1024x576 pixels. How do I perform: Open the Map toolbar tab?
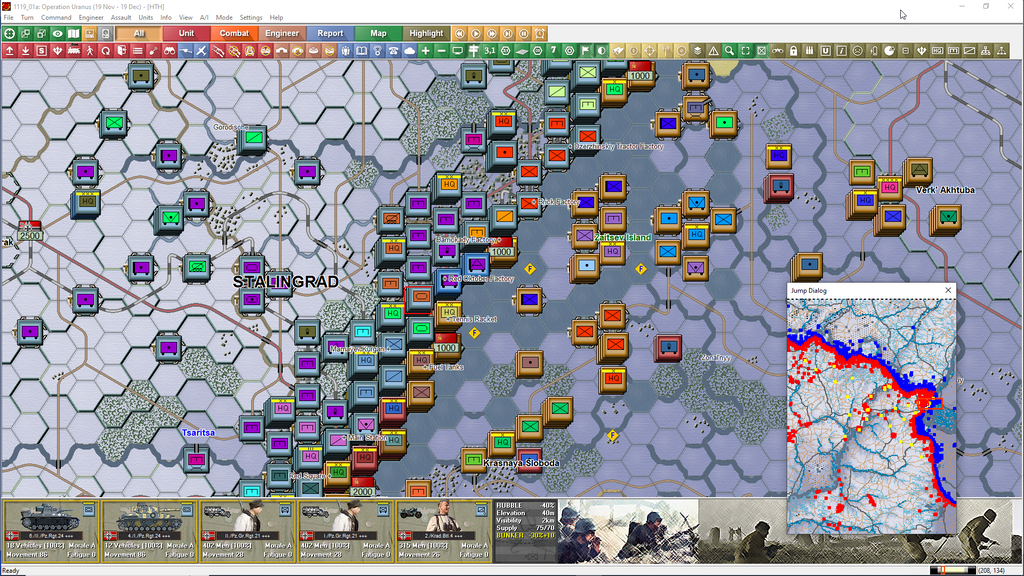[x=378, y=33]
